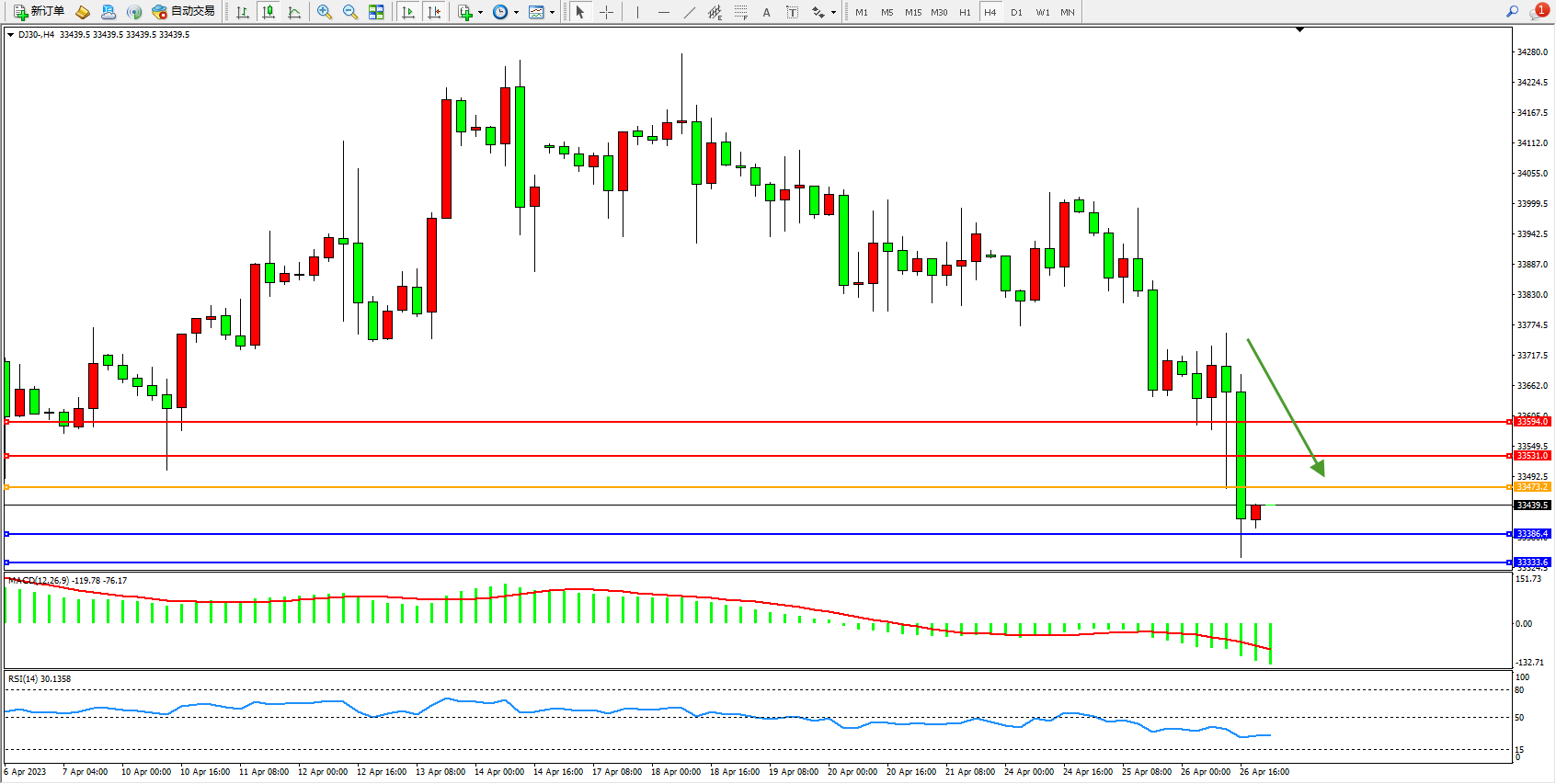Select the crosshair cursor tool
The image size is (1556, 784).
[607, 12]
